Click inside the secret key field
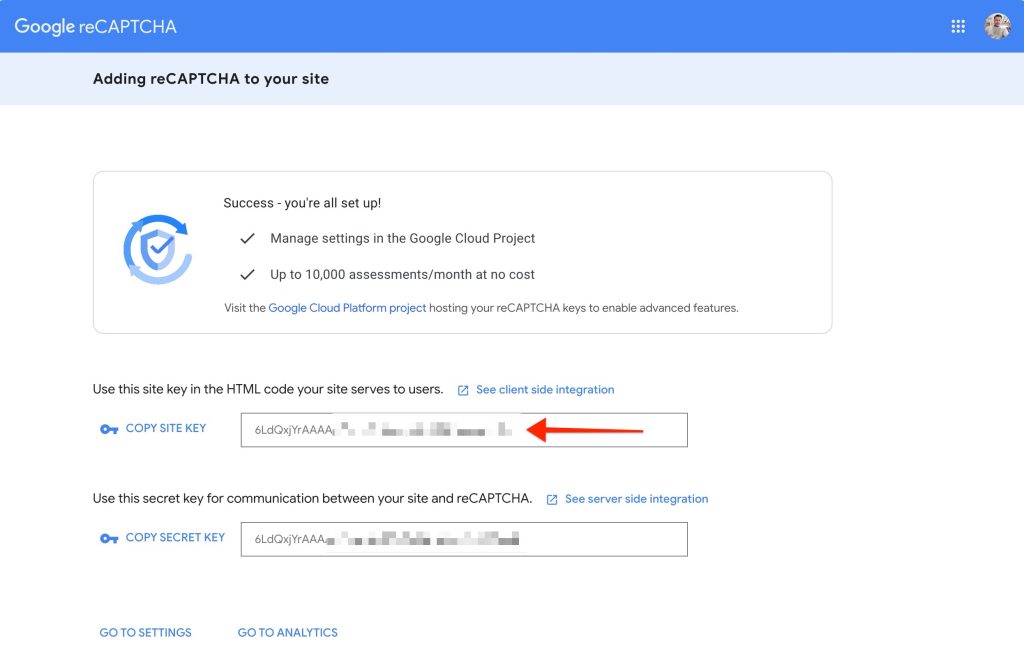 click(x=464, y=539)
